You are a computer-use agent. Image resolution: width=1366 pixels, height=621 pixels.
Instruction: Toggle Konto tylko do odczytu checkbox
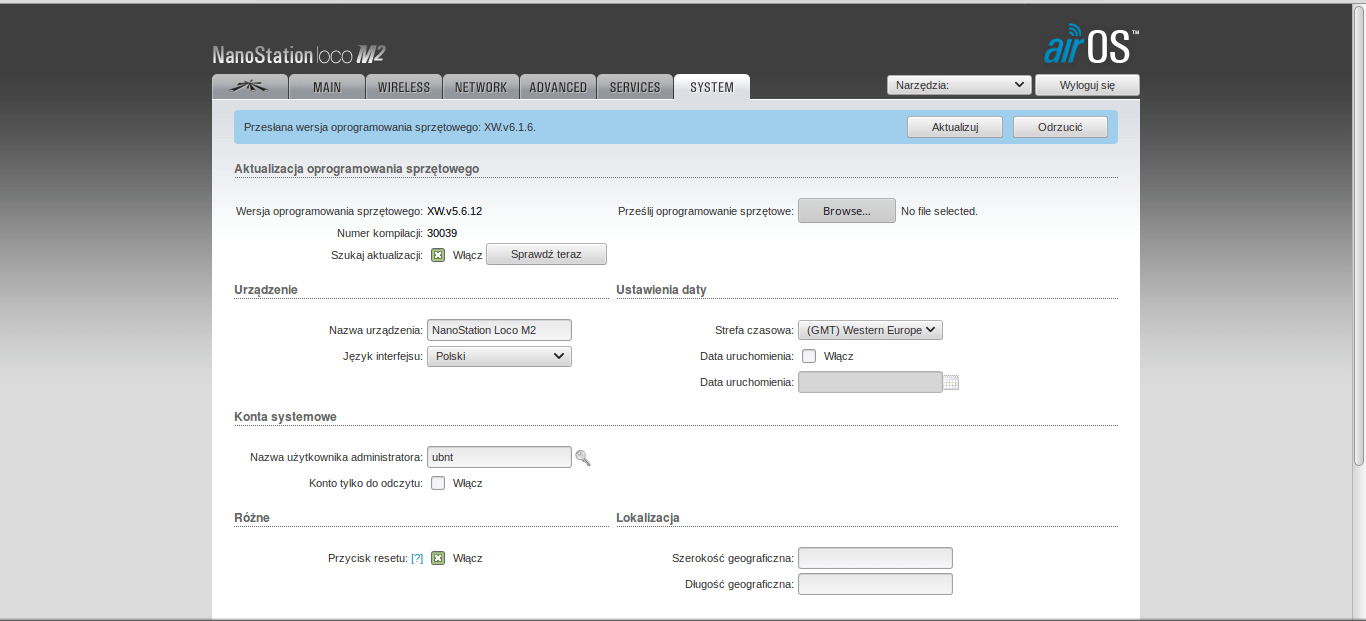tap(438, 483)
